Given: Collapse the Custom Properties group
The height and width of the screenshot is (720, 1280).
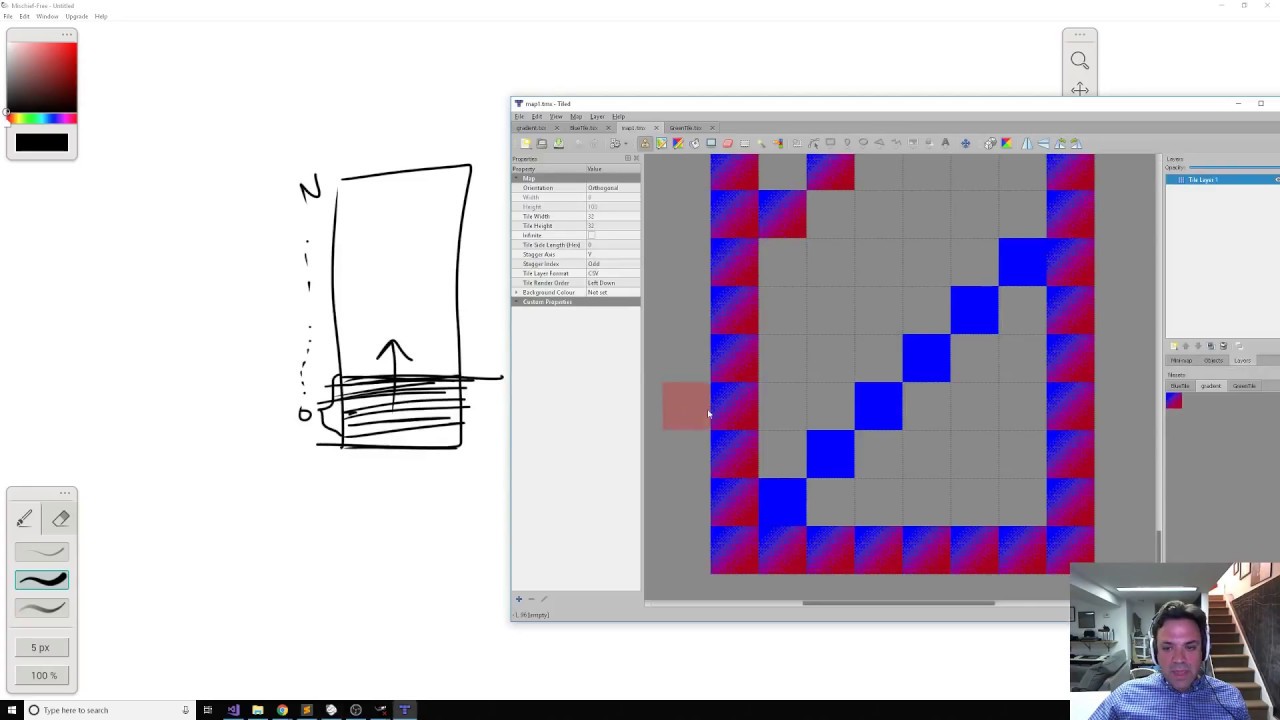Looking at the screenshot, I should 517,302.
